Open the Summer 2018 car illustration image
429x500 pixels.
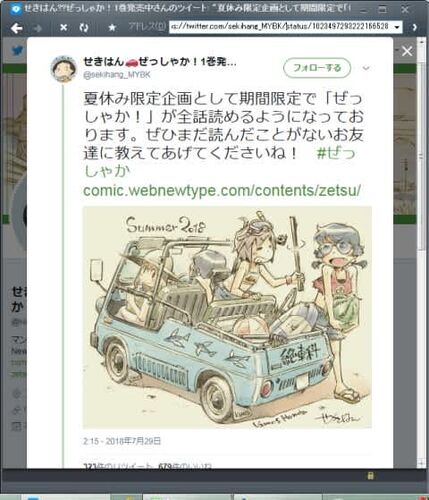click(227, 317)
